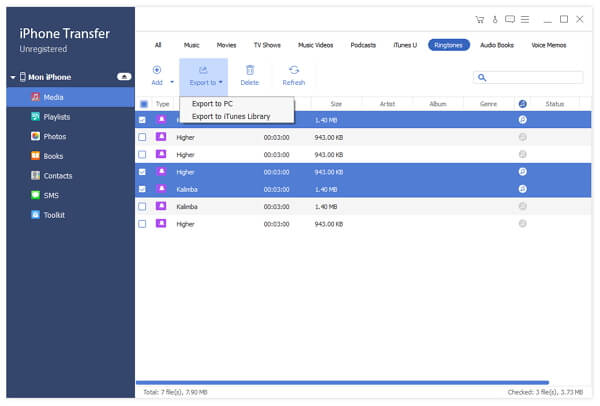Open the shopping cart purchase icon
600x406 pixels.
[x=480, y=20]
